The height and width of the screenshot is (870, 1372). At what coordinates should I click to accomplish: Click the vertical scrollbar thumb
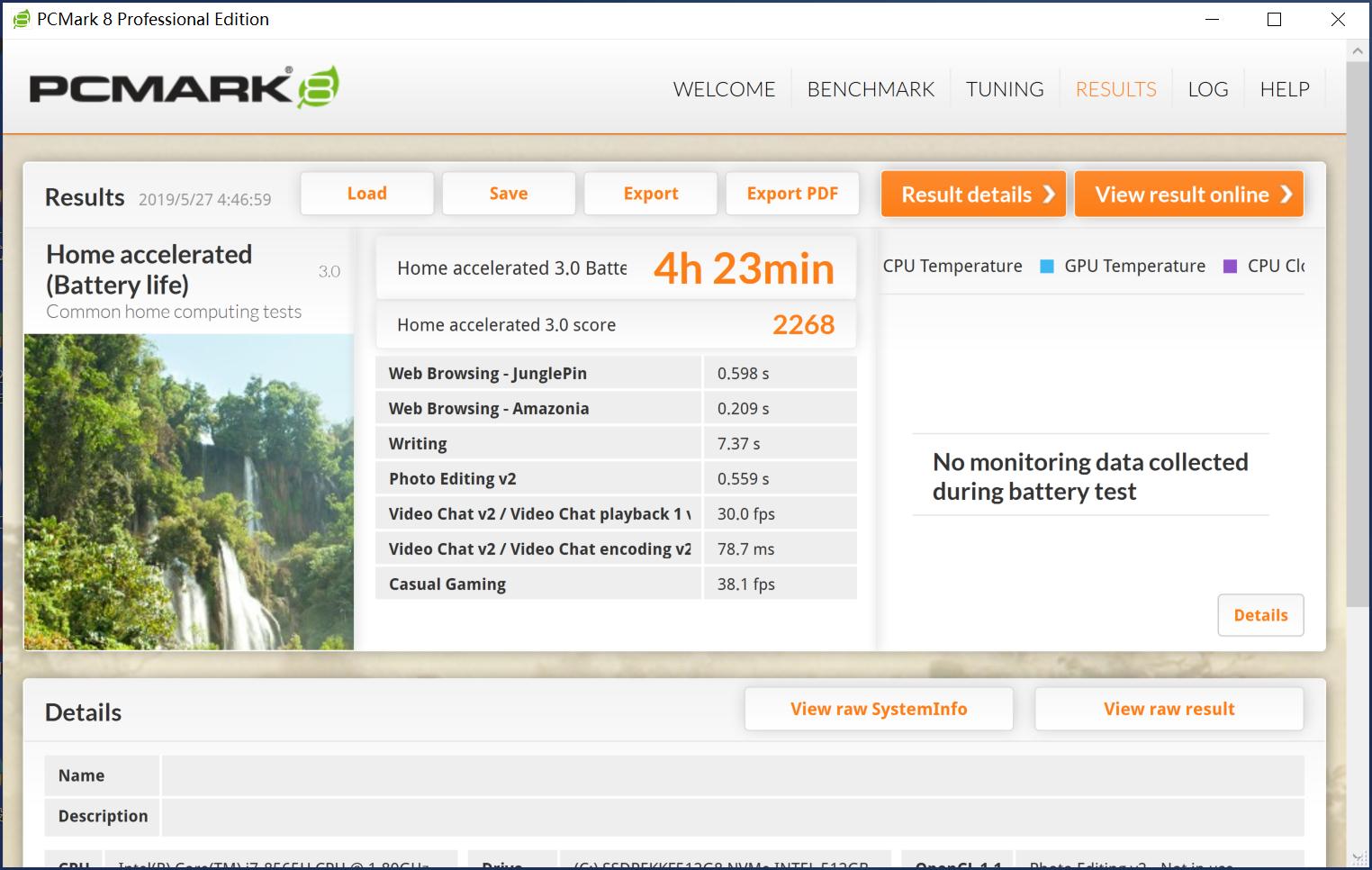pos(1358,333)
